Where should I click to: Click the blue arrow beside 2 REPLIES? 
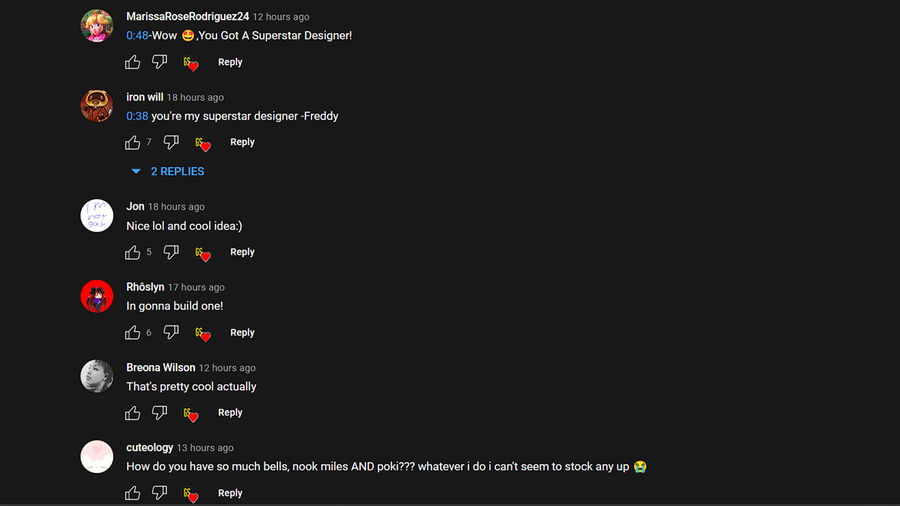coord(136,171)
